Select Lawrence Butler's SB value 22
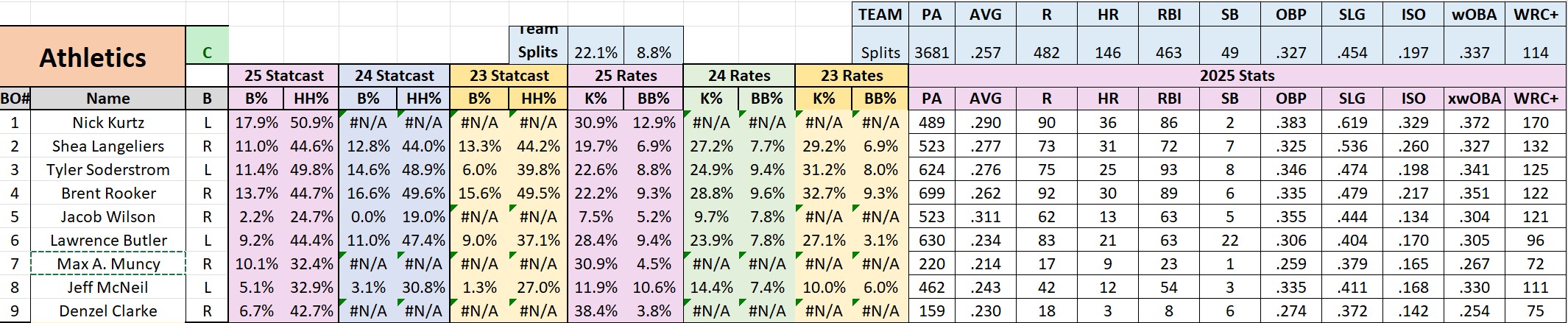Image resolution: width=1568 pixels, height=323 pixels. 1229,241
